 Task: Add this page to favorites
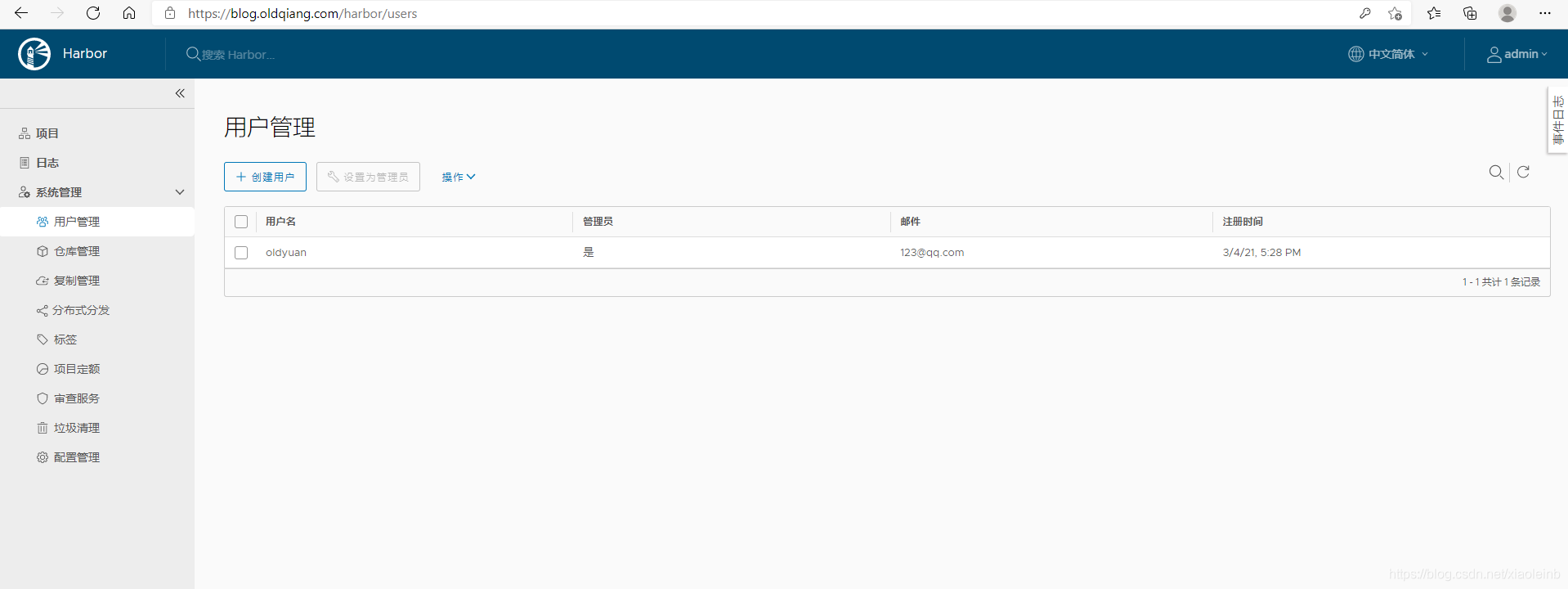click(1396, 13)
